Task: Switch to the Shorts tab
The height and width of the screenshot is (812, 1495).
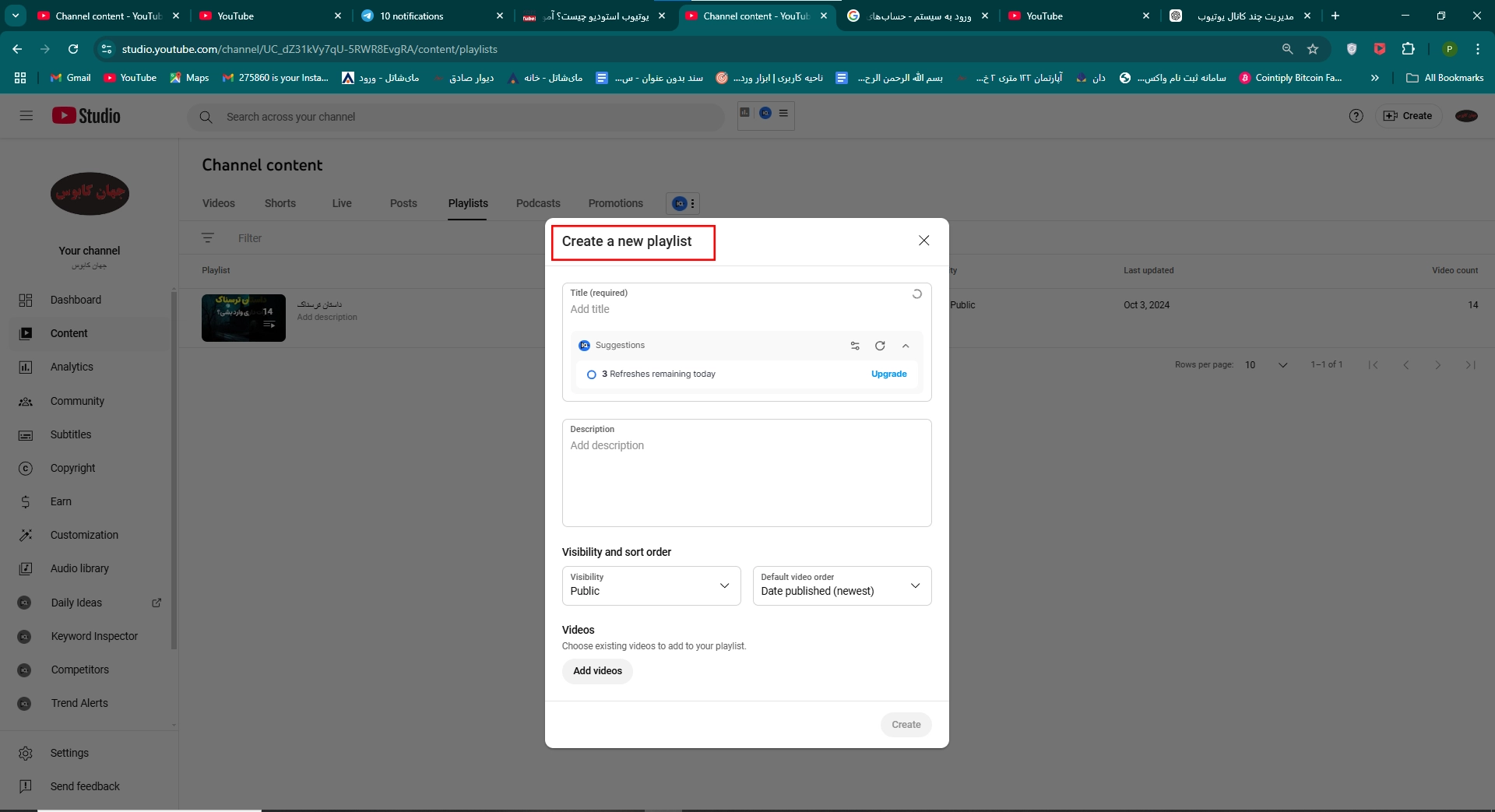Action: tap(280, 203)
